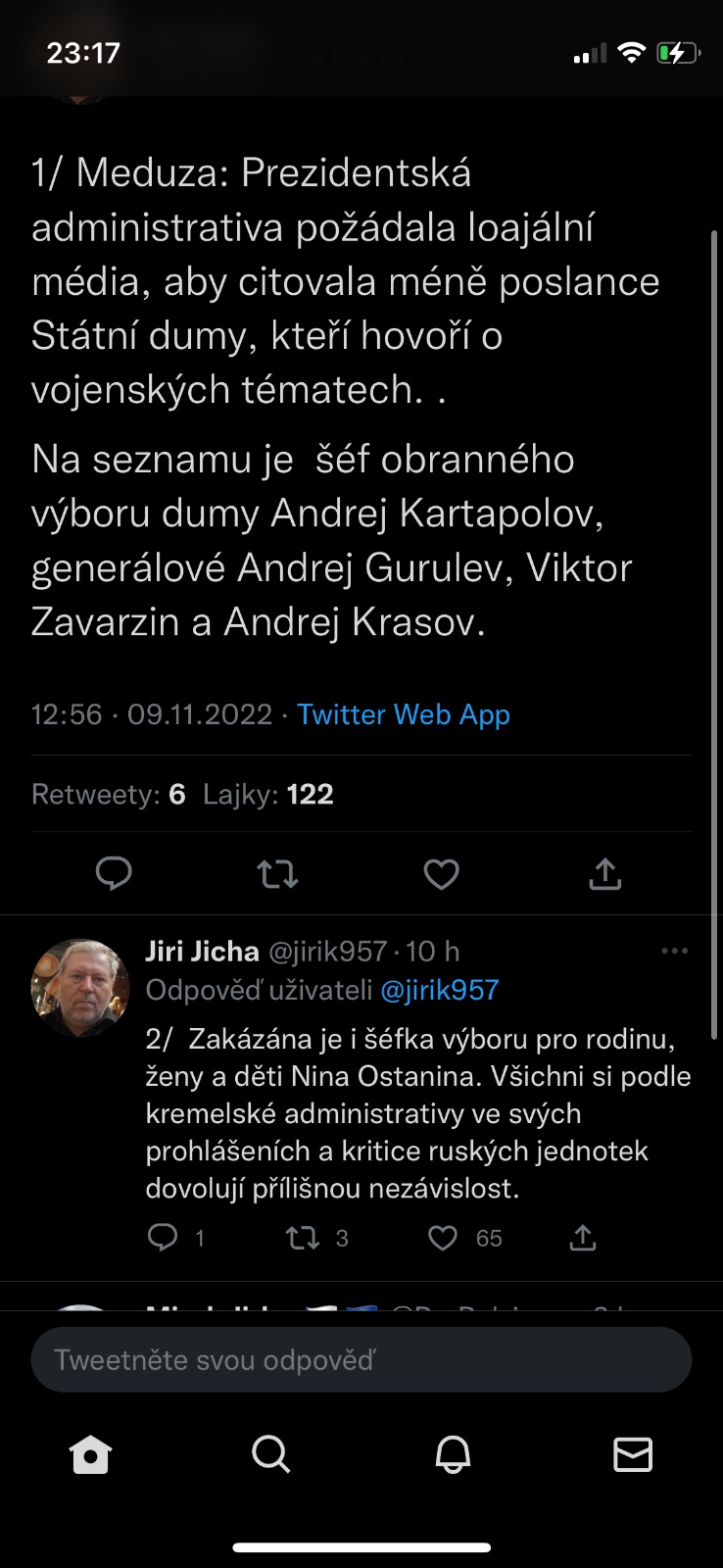Retweet the main Meduza tweet
Image resolution: width=723 pixels, height=1568 pixels.
(x=277, y=872)
